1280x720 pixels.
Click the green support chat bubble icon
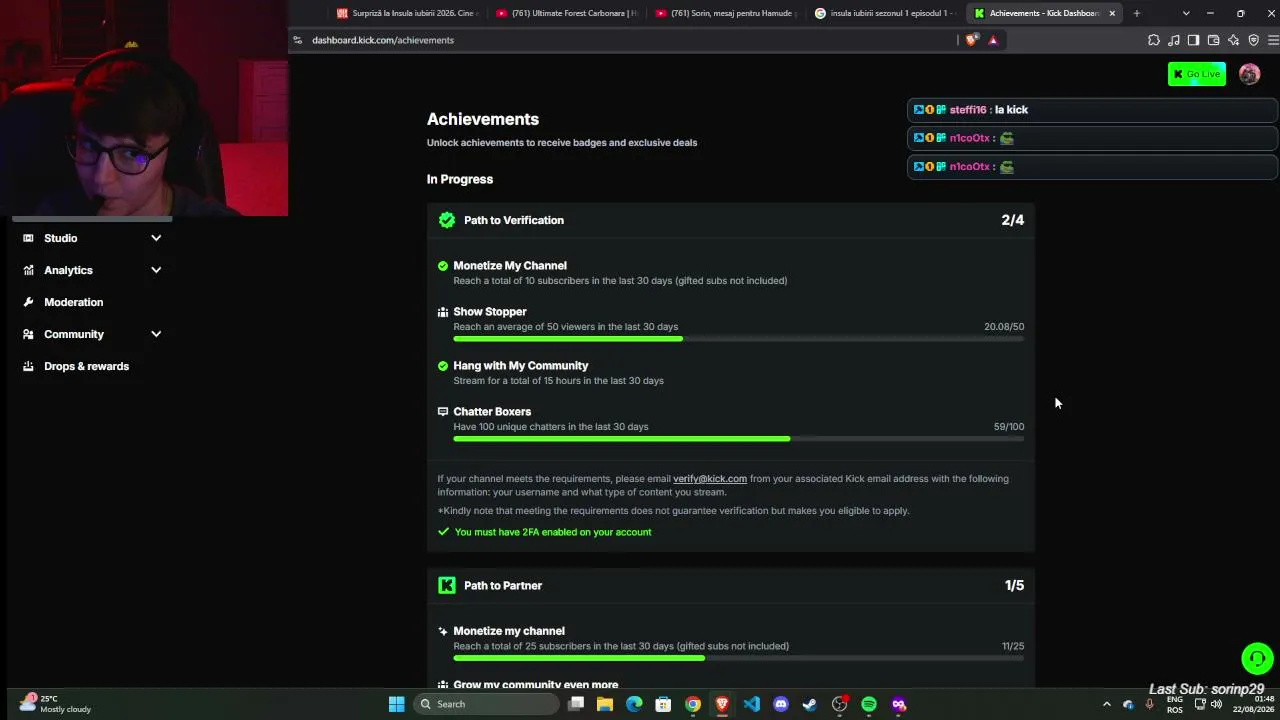pyautogui.click(x=1257, y=658)
